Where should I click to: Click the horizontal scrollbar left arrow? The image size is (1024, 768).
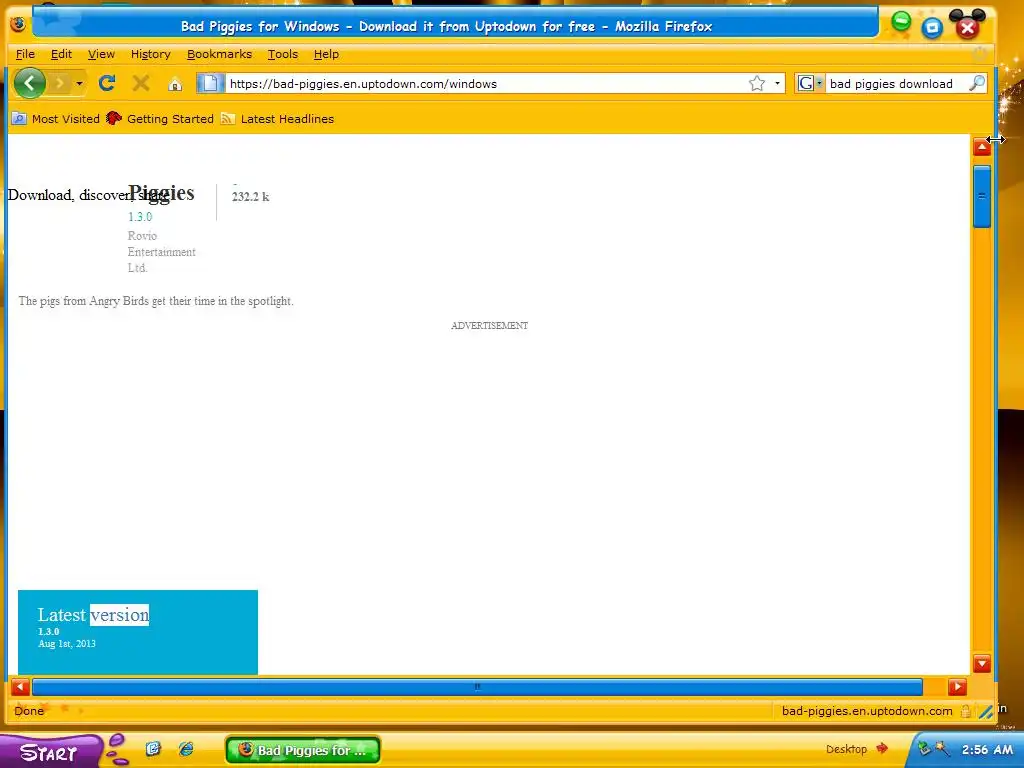[x=20, y=686]
